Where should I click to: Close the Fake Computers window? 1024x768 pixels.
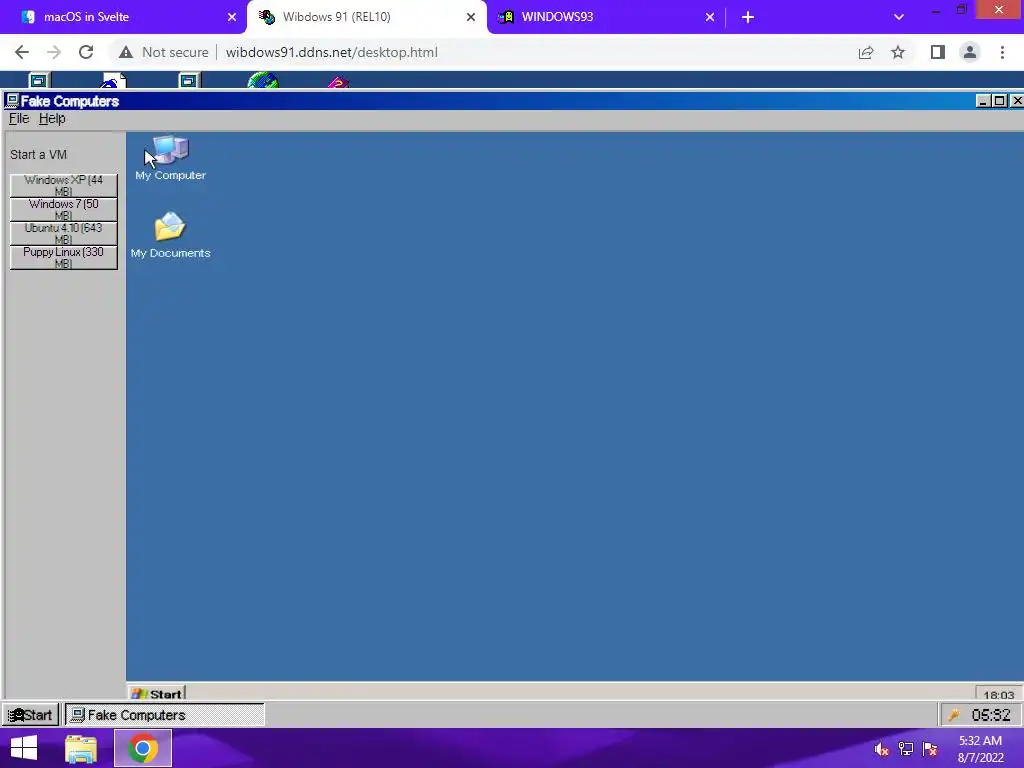point(1016,101)
